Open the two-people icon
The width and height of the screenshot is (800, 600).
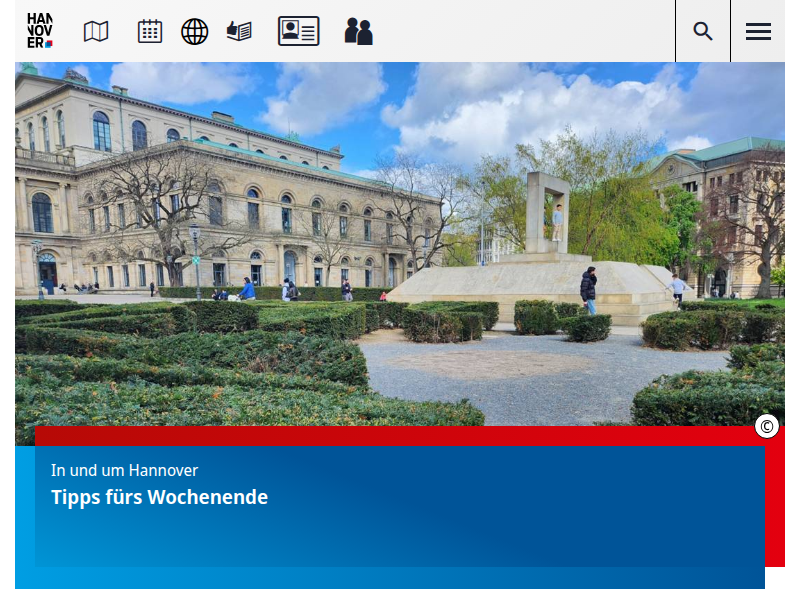(x=358, y=32)
